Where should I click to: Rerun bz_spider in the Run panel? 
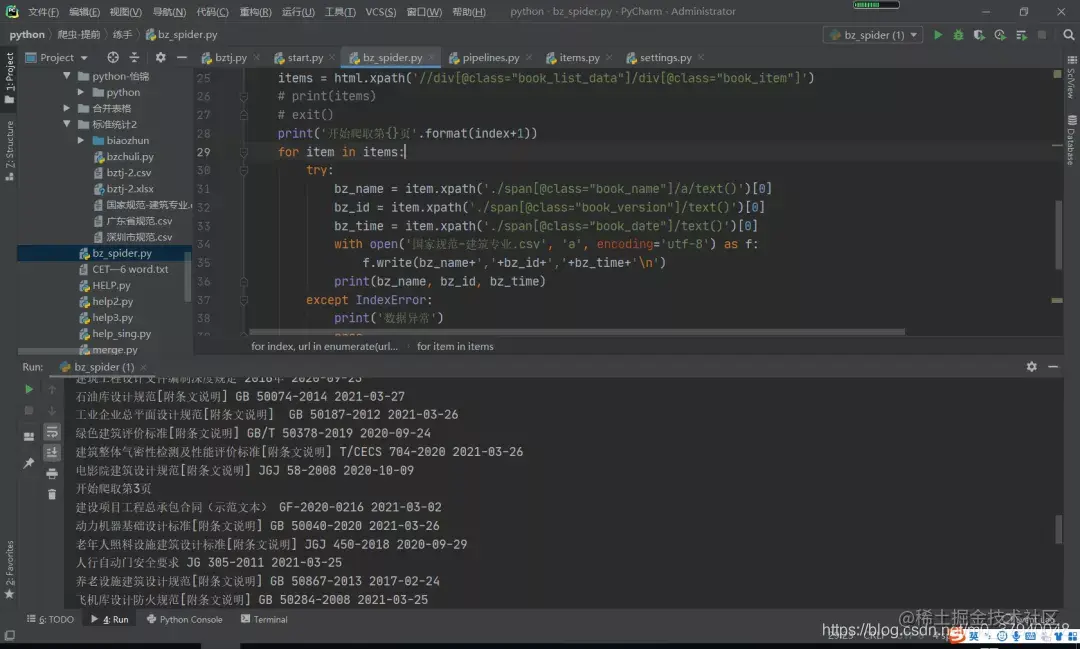(x=29, y=389)
